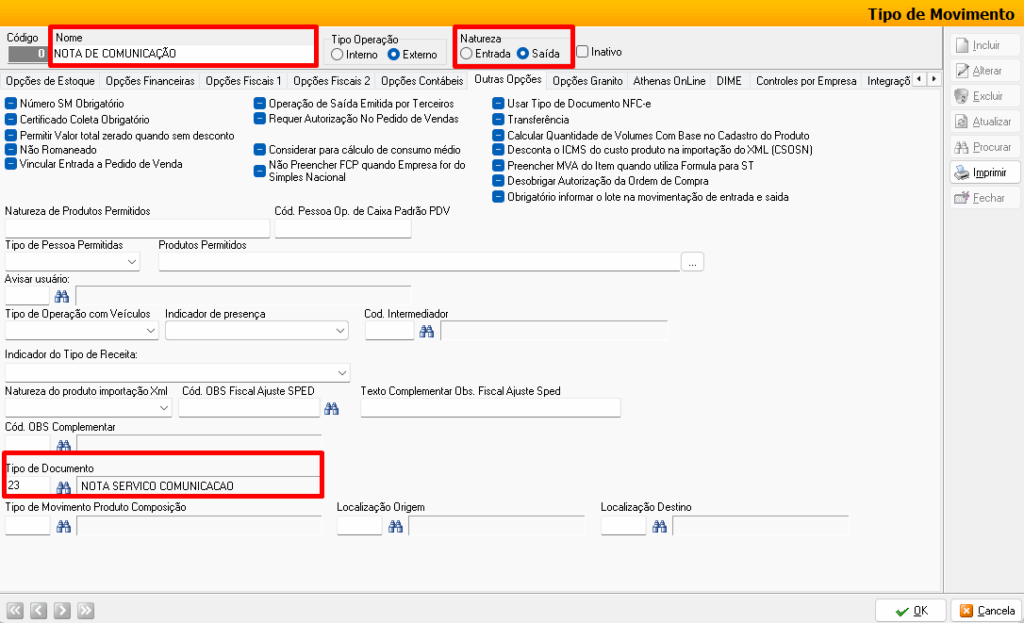This screenshot has width=1024, height=623.
Task: Click binoculars icon beside Cod. Intermediador field
Action: click(426, 331)
